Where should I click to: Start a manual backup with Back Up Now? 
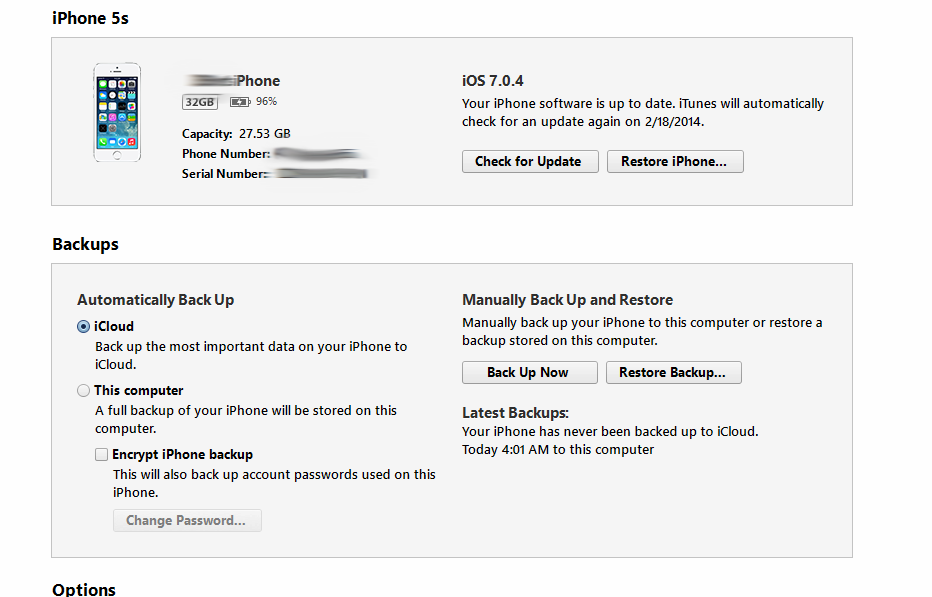529,373
